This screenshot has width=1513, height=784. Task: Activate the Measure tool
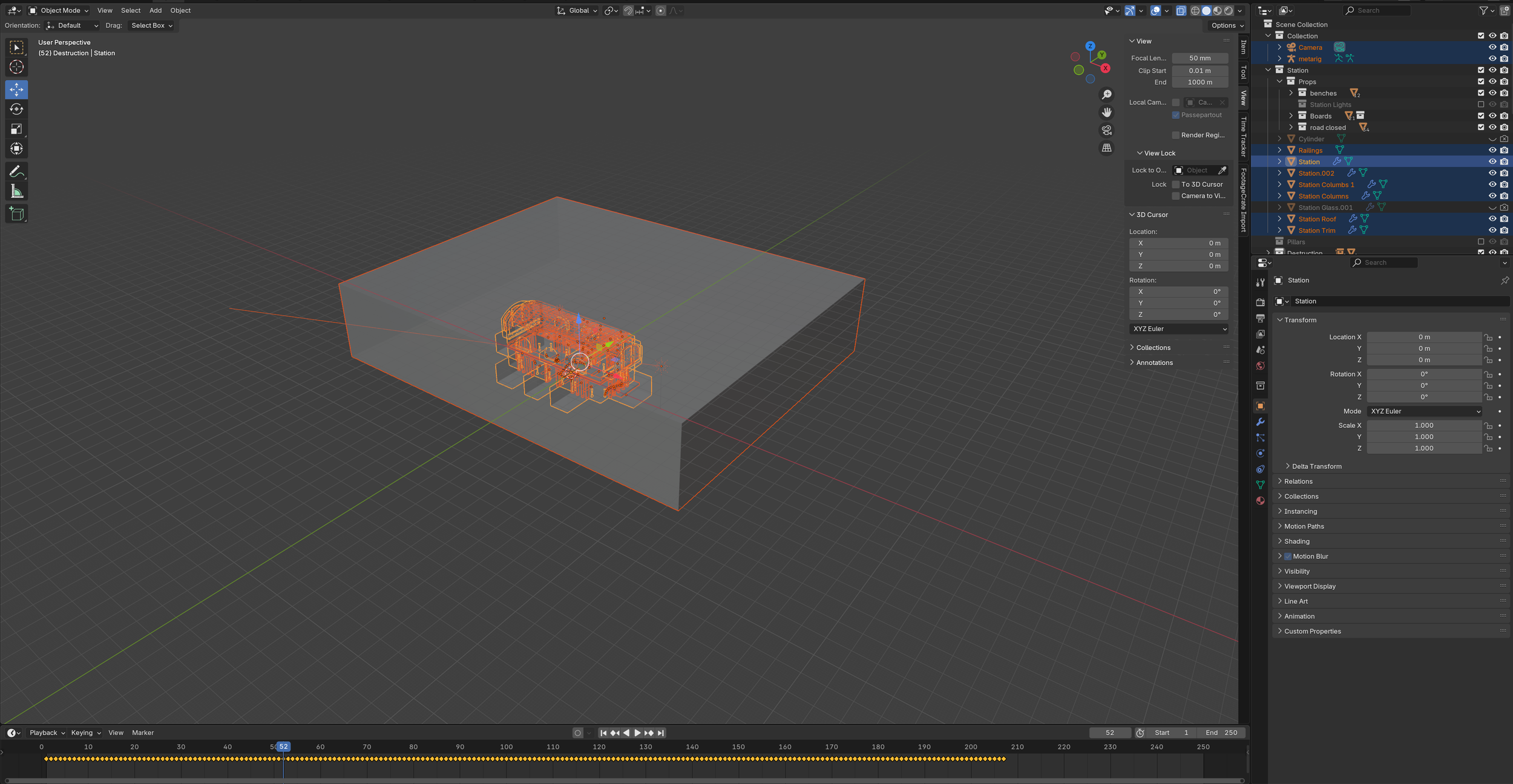(x=16, y=192)
